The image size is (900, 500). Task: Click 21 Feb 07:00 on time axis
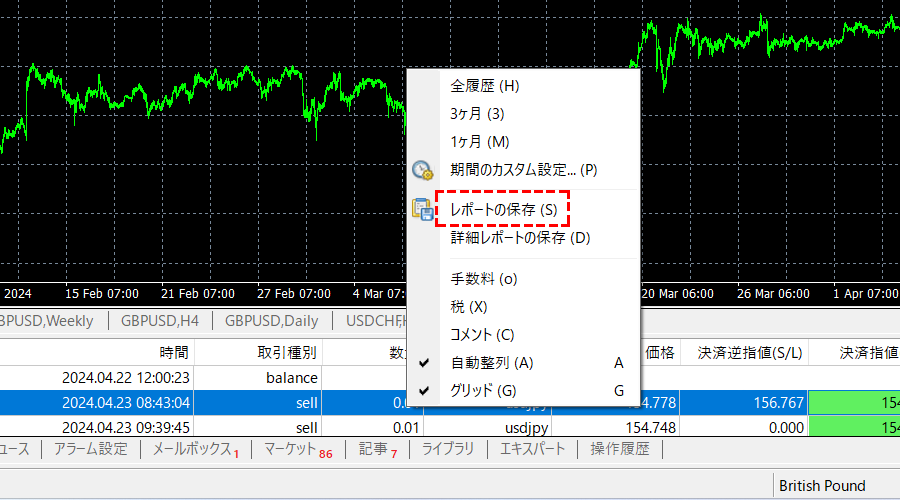197,293
